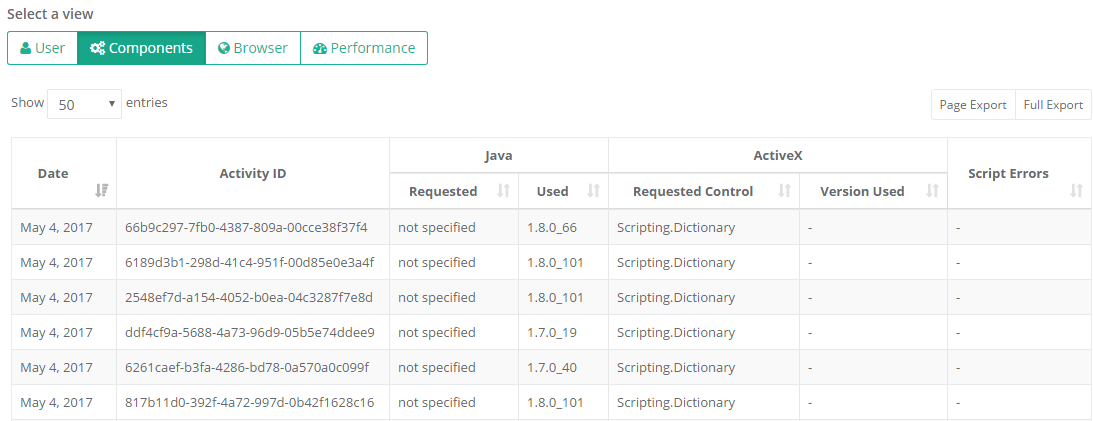Select the Performance view tab
The image size is (1093, 421).
pos(364,48)
